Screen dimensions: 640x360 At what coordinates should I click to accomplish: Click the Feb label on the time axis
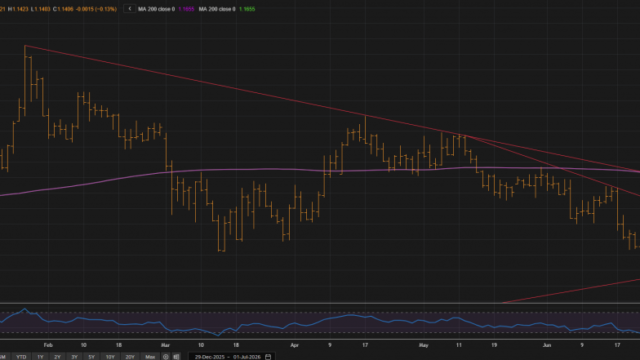tap(48, 345)
